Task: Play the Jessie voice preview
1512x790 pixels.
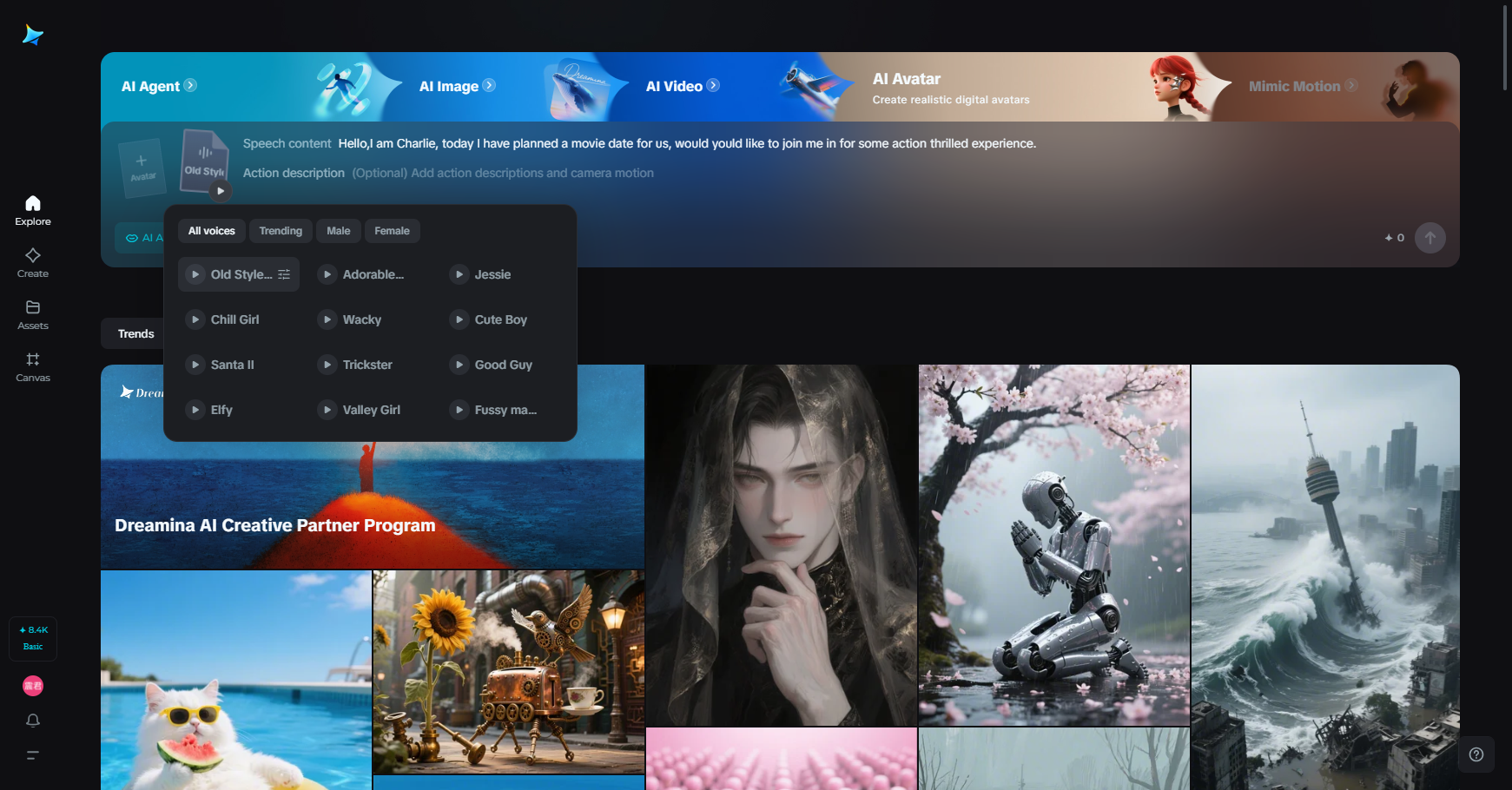Action: pos(459,273)
